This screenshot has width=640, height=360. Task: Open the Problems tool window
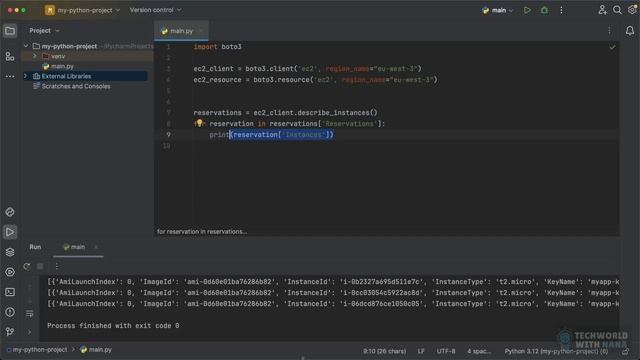pos(10,312)
